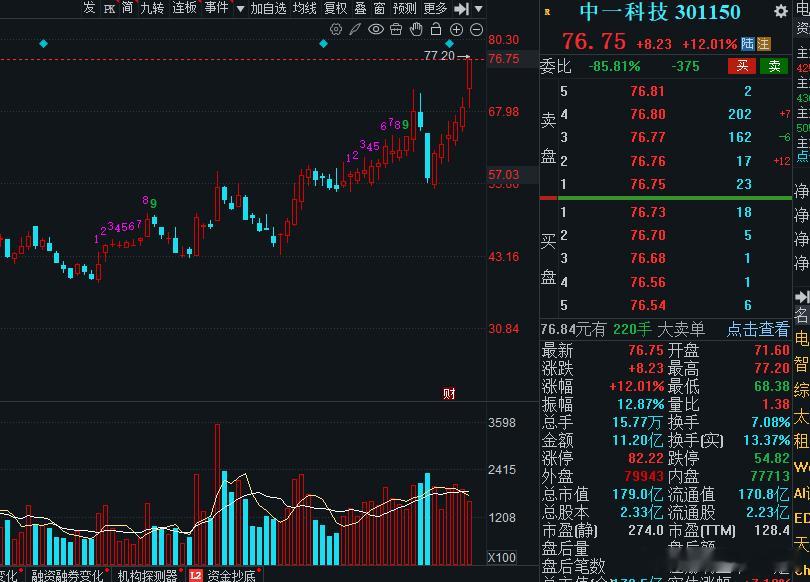Open stock panel settings gear next to 301150

(x=781, y=11)
